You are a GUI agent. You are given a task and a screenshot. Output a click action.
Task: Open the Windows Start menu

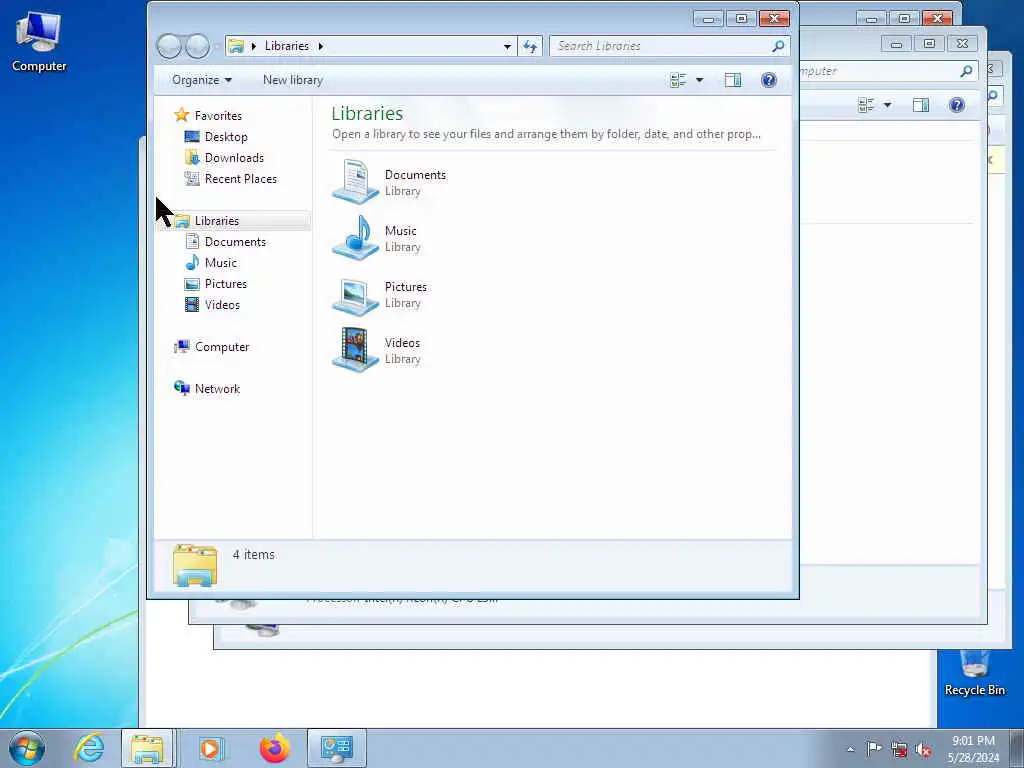(x=27, y=748)
